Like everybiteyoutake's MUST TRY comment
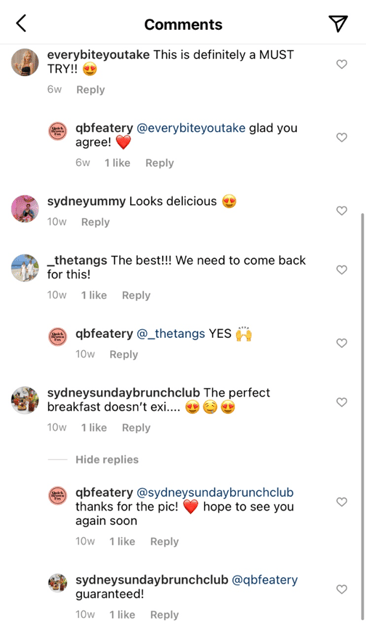366x625 pixels. tap(342, 64)
